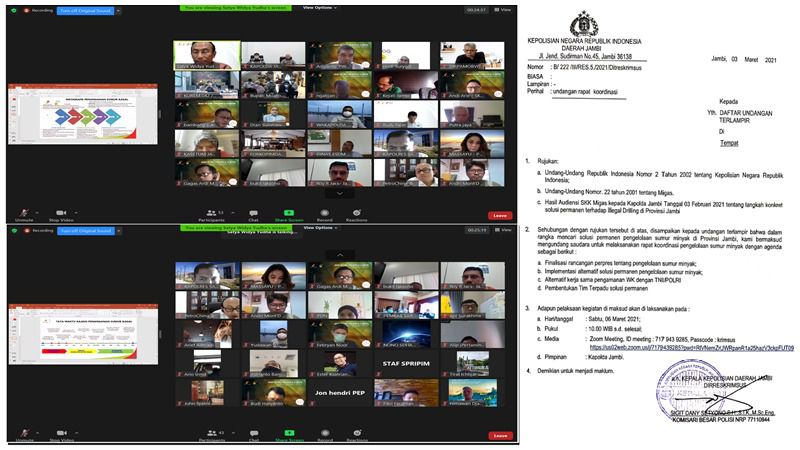The height and width of the screenshot is (450, 800).
Task: Unmute microphone in the top Zoom window
Action: coord(24,215)
